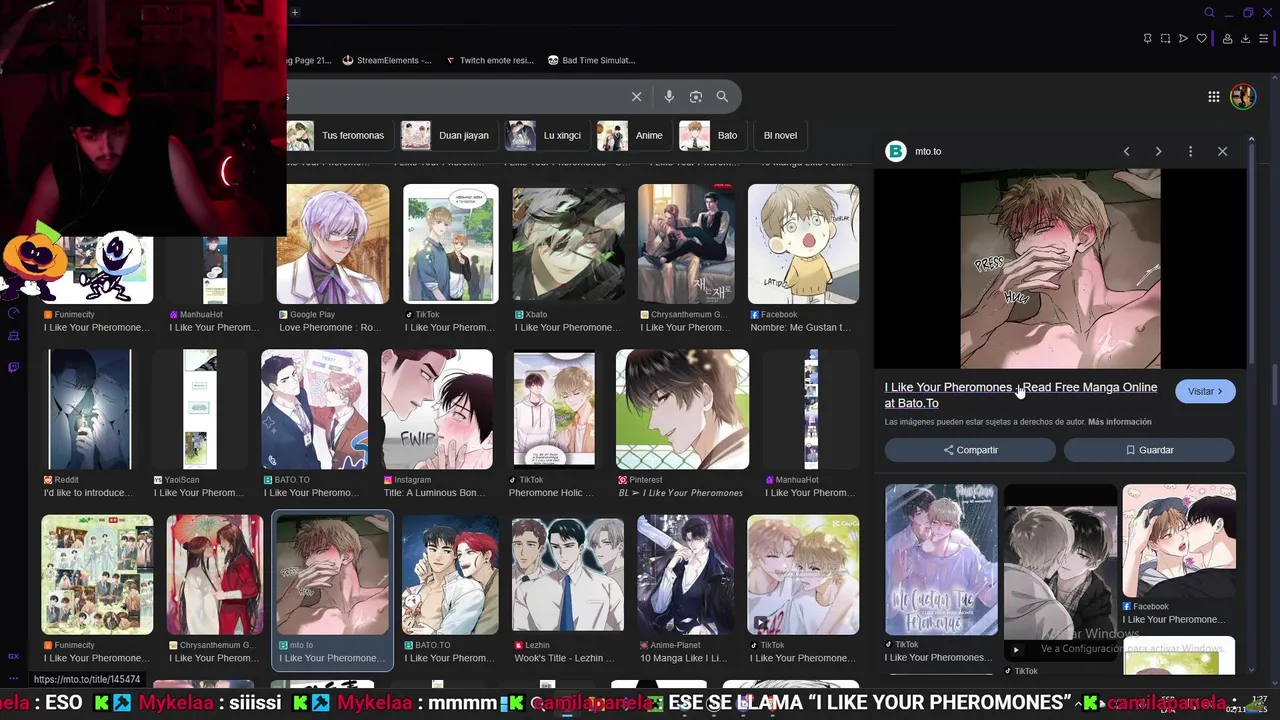Image resolution: width=1280 pixels, height=720 pixels.
Task: Close the image preview panel
Action: 1222,151
